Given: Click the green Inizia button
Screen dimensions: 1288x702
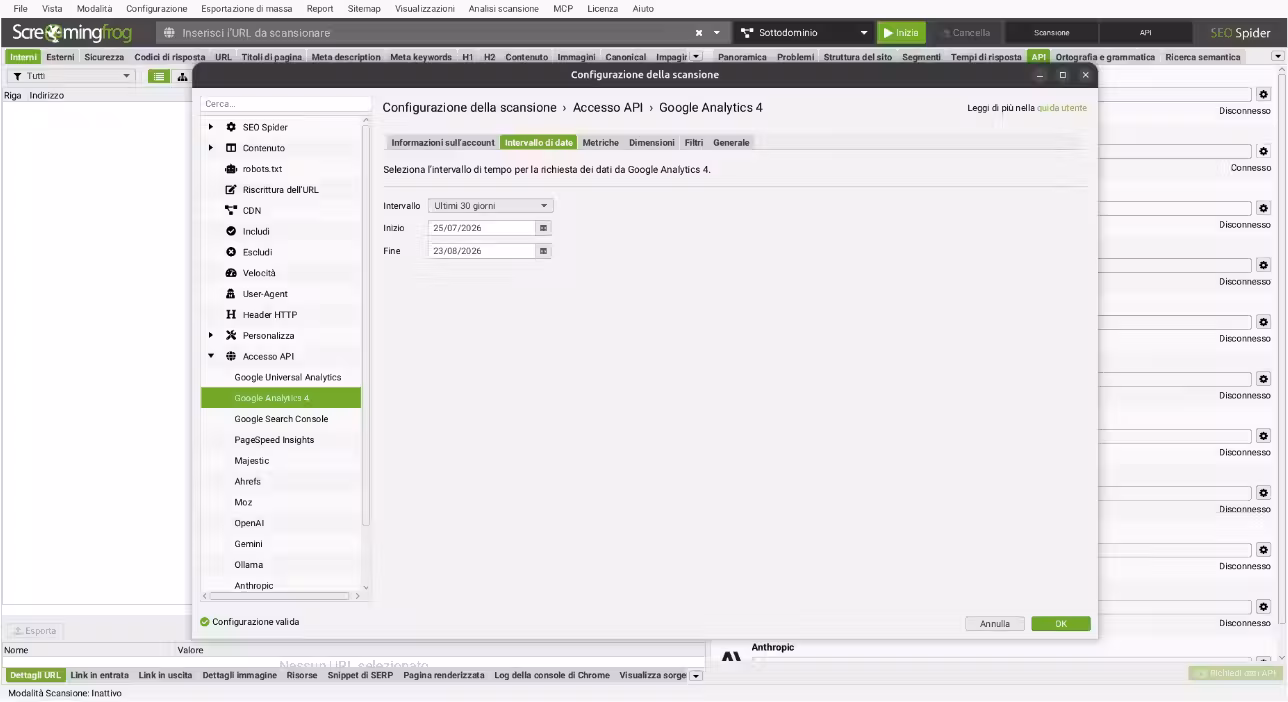Looking at the screenshot, I should click(x=901, y=33).
